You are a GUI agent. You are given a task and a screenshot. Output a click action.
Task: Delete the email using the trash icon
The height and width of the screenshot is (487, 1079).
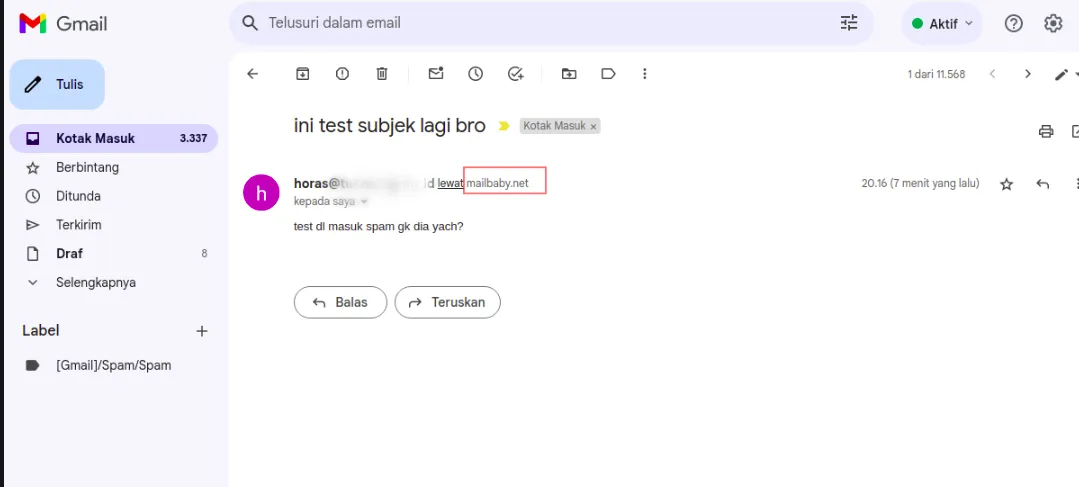[382, 74]
